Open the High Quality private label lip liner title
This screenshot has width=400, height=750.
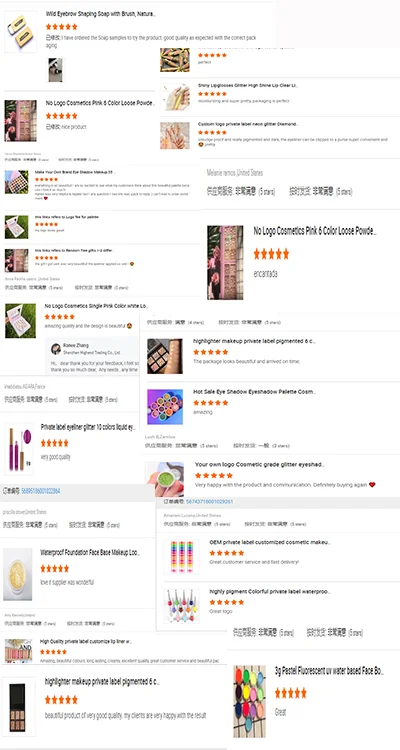pos(86,641)
